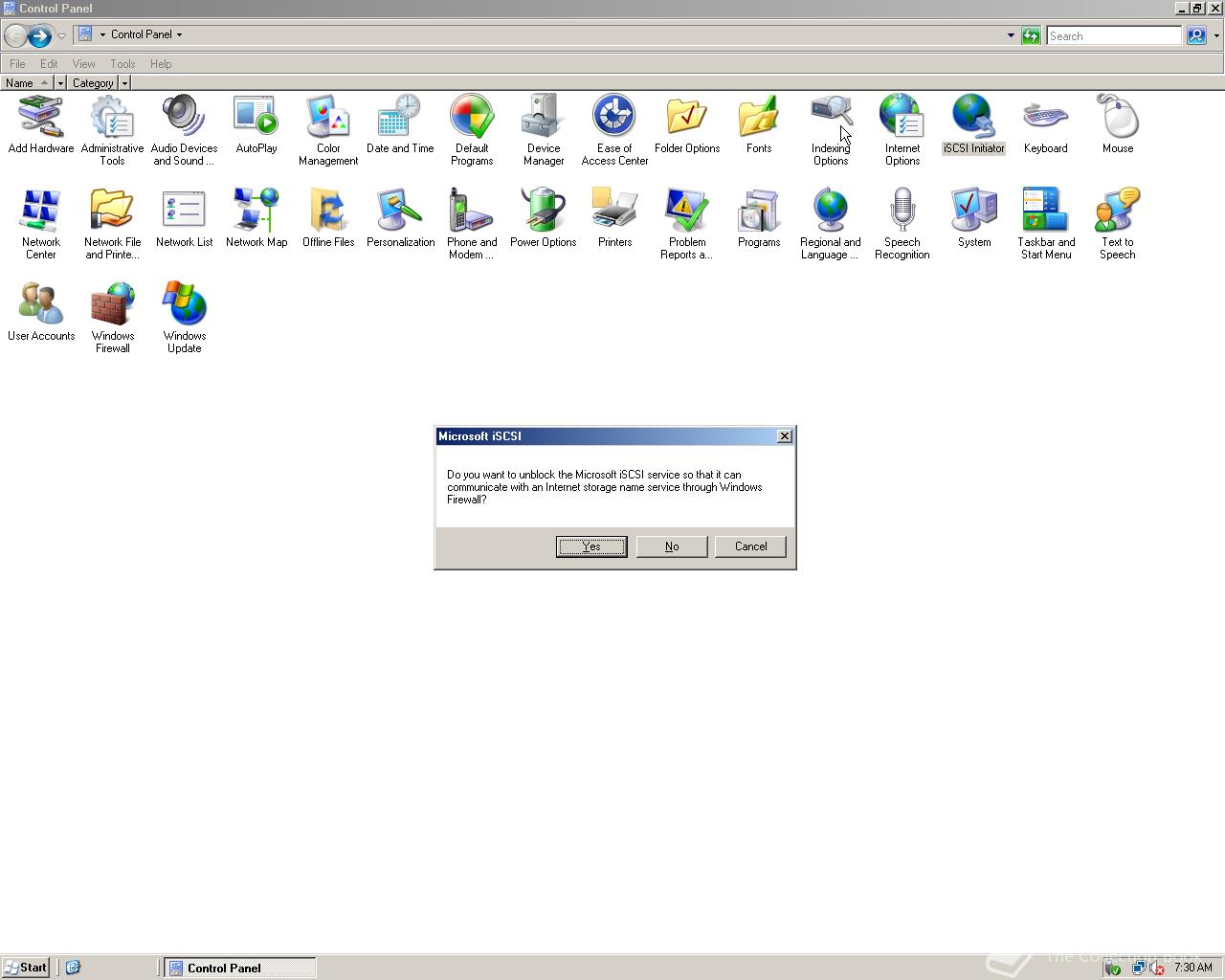Open Ease of Access Center
The width and height of the screenshot is (1225, 980).
pos(614,130)
